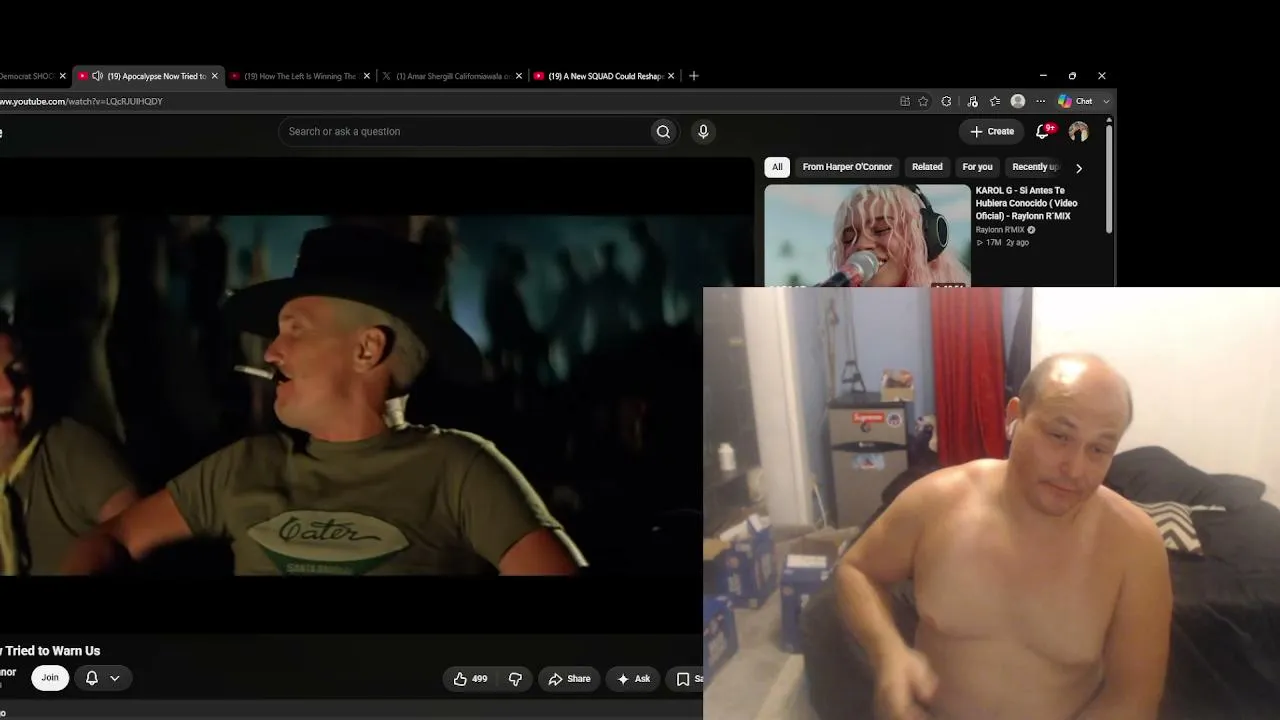Open the split screen icon in address bar
Viewport: 1280px width, 720px height.
[905, 101]
